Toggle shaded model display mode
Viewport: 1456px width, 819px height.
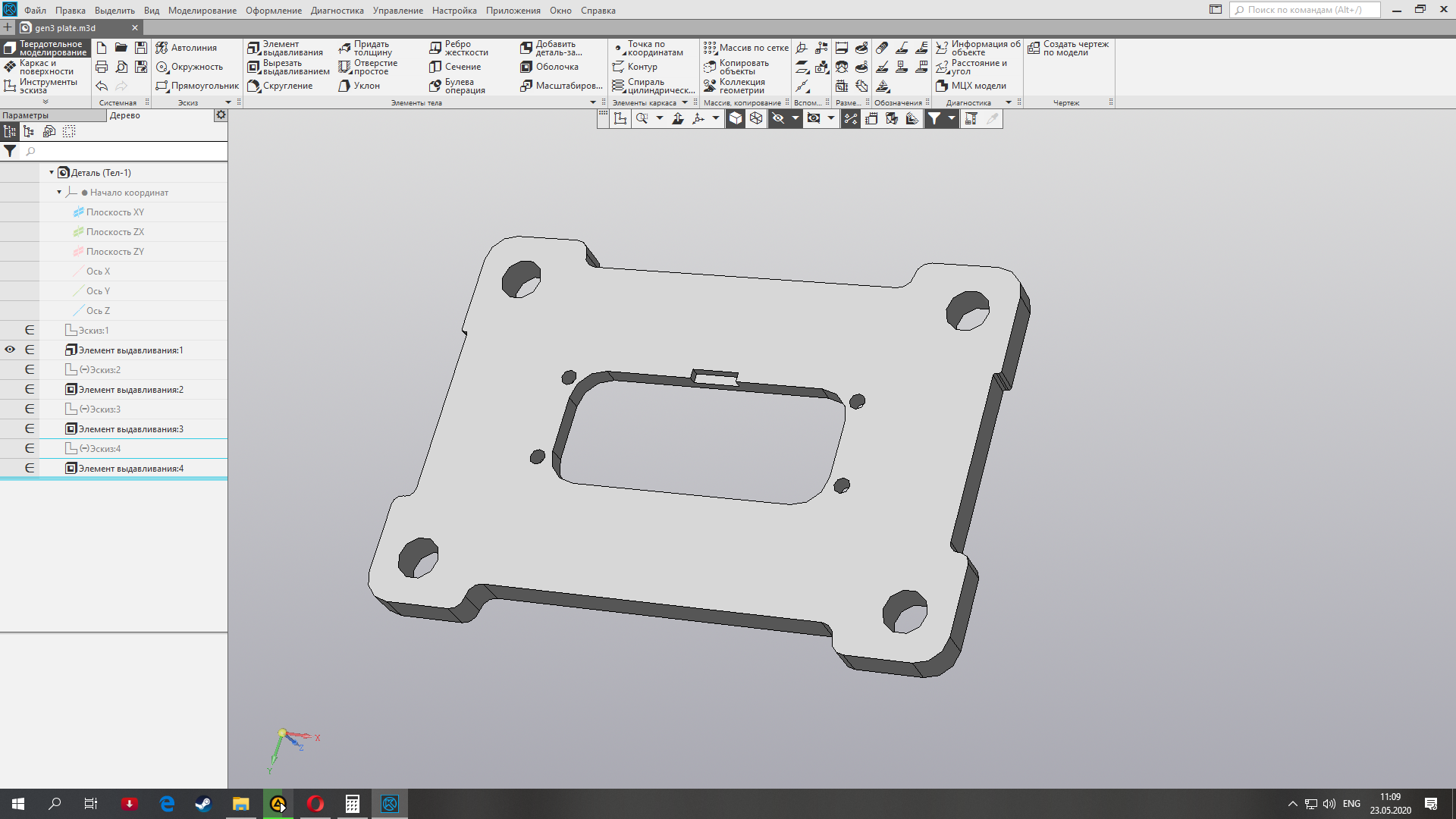point(736,118)
